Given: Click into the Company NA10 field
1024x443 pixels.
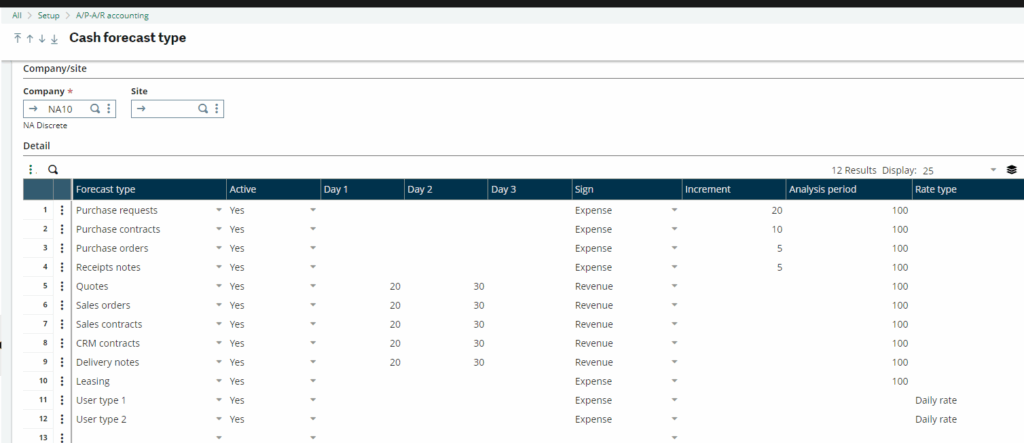Looking at the screenshot, I should pyautogui.click(x=69, y=109).
